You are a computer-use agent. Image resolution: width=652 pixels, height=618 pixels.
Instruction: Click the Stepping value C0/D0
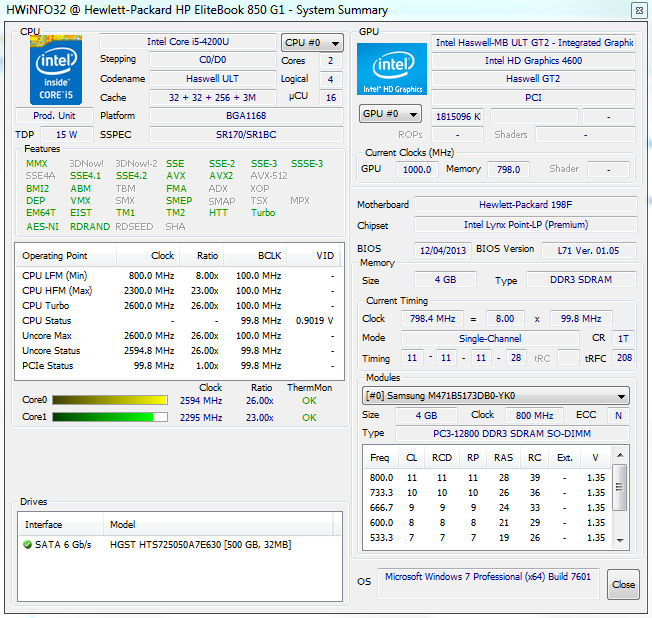click(212, 60)
